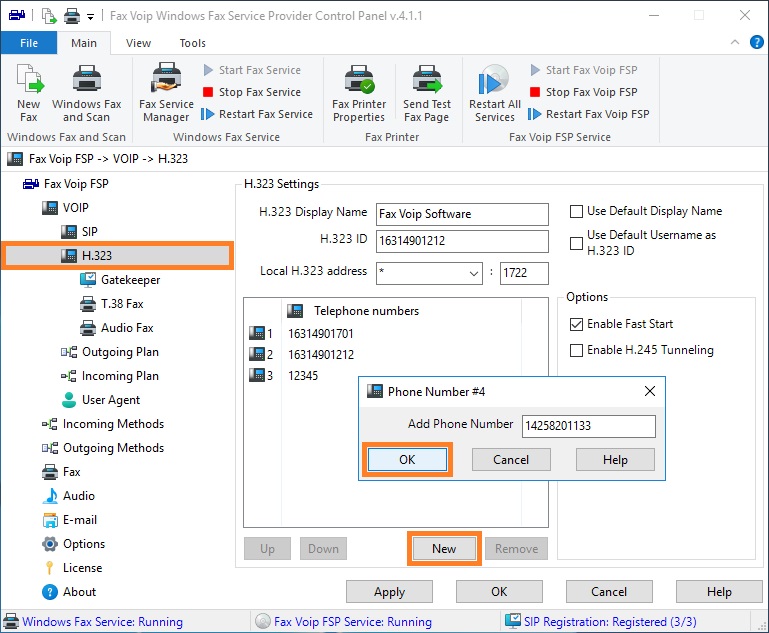The image size is (769, 633).
Task: Select Incoming Plan in tree
Action: (110, 376)
